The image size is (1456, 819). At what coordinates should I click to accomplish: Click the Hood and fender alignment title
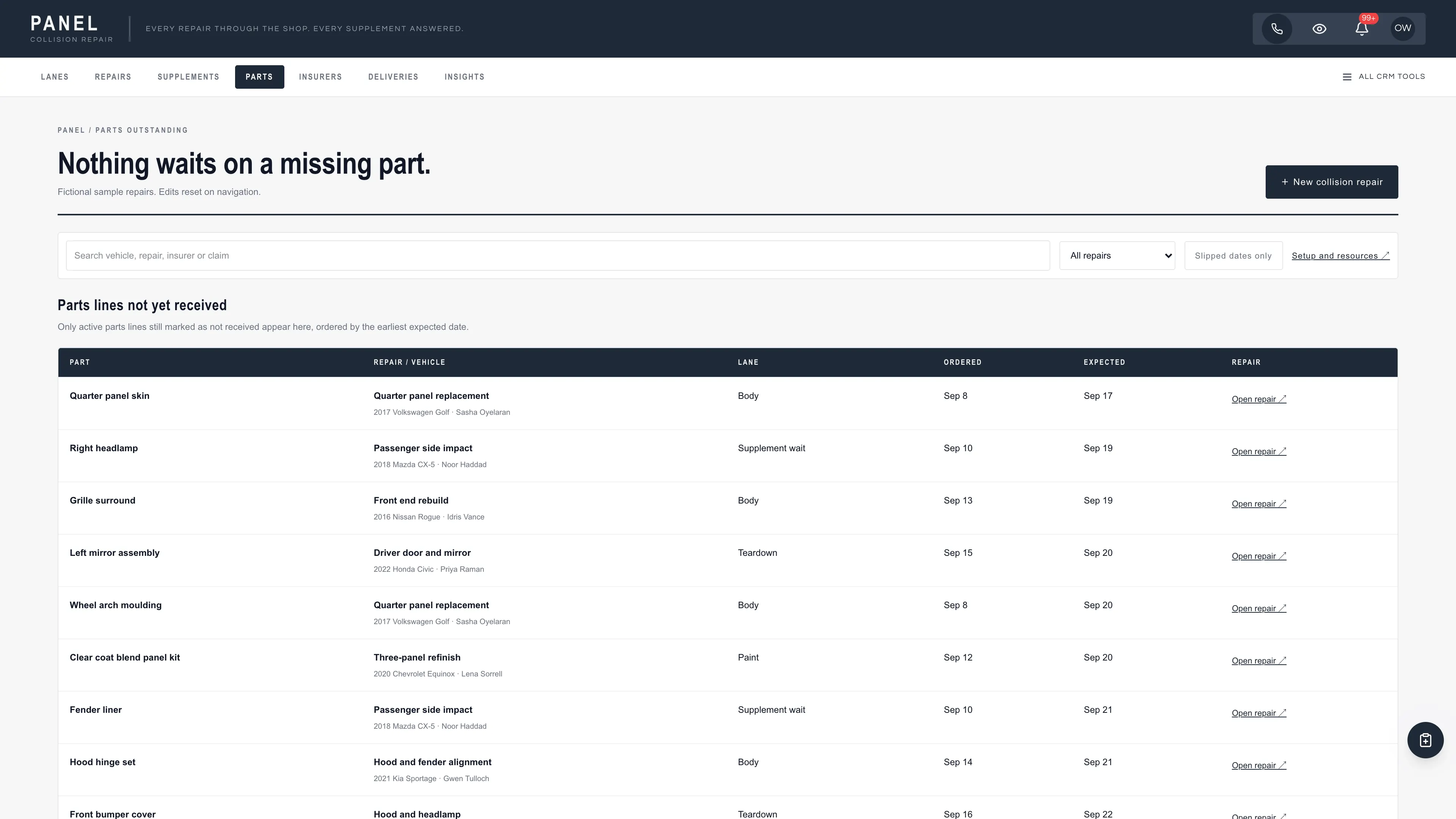432,762
